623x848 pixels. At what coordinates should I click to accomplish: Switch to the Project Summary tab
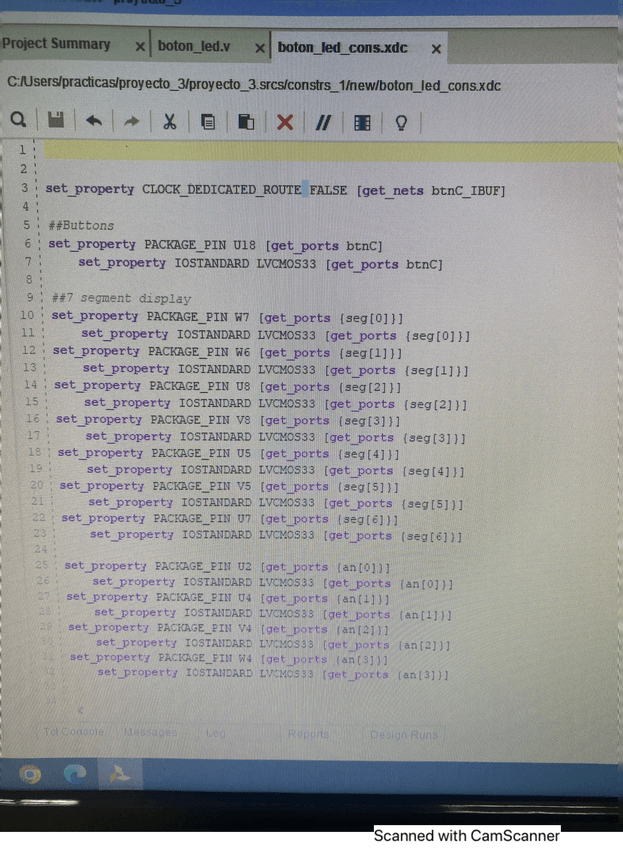click(56, 45)
